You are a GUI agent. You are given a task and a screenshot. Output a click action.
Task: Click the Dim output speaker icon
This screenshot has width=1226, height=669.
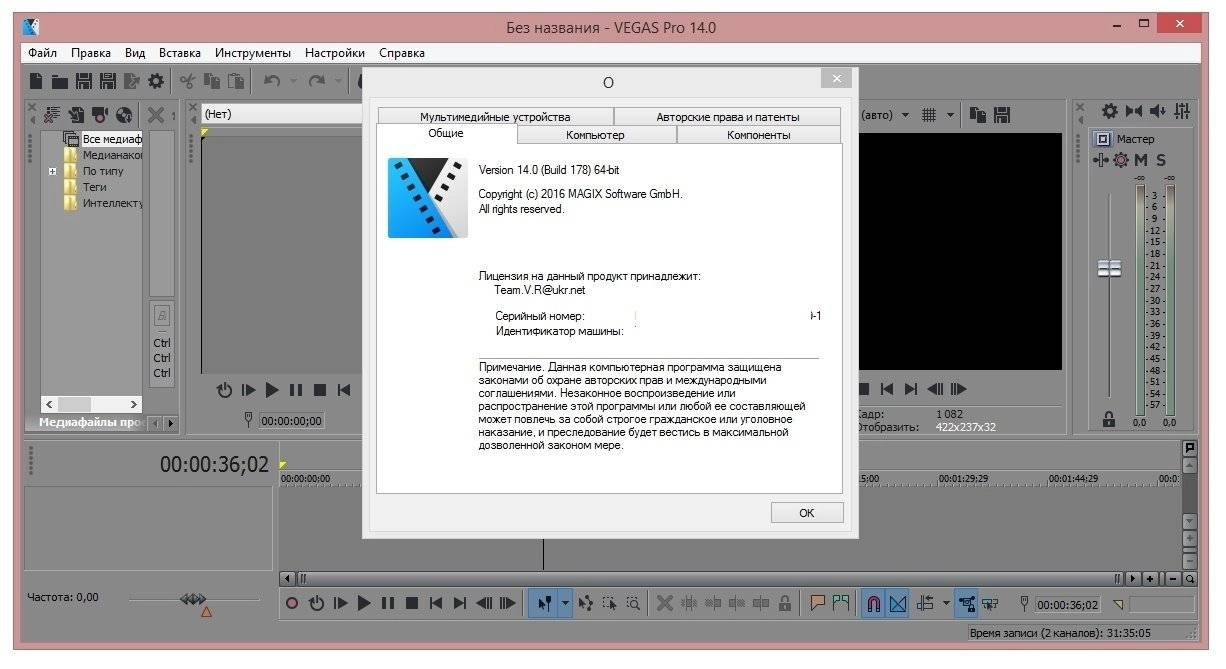pyautogui.click(x=1157, y=111)
